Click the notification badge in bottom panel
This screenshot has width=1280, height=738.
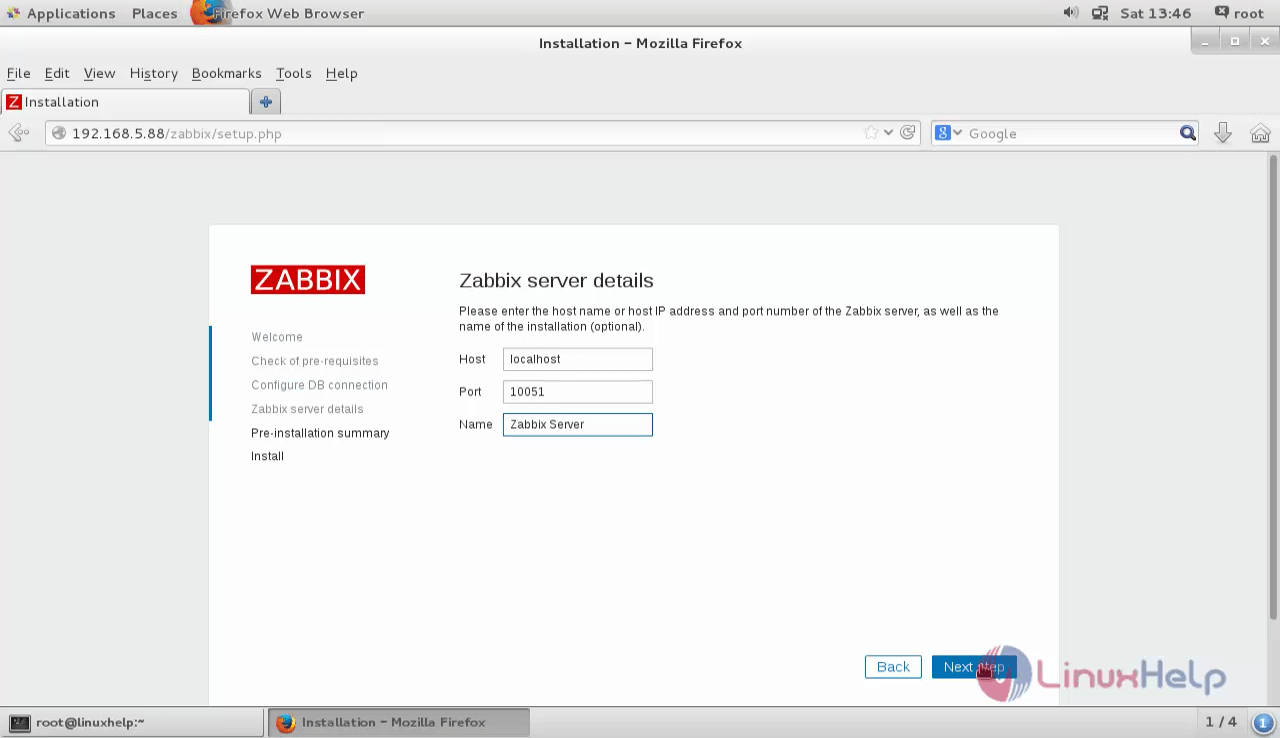pyautogui.click(x=1262, y=722)
